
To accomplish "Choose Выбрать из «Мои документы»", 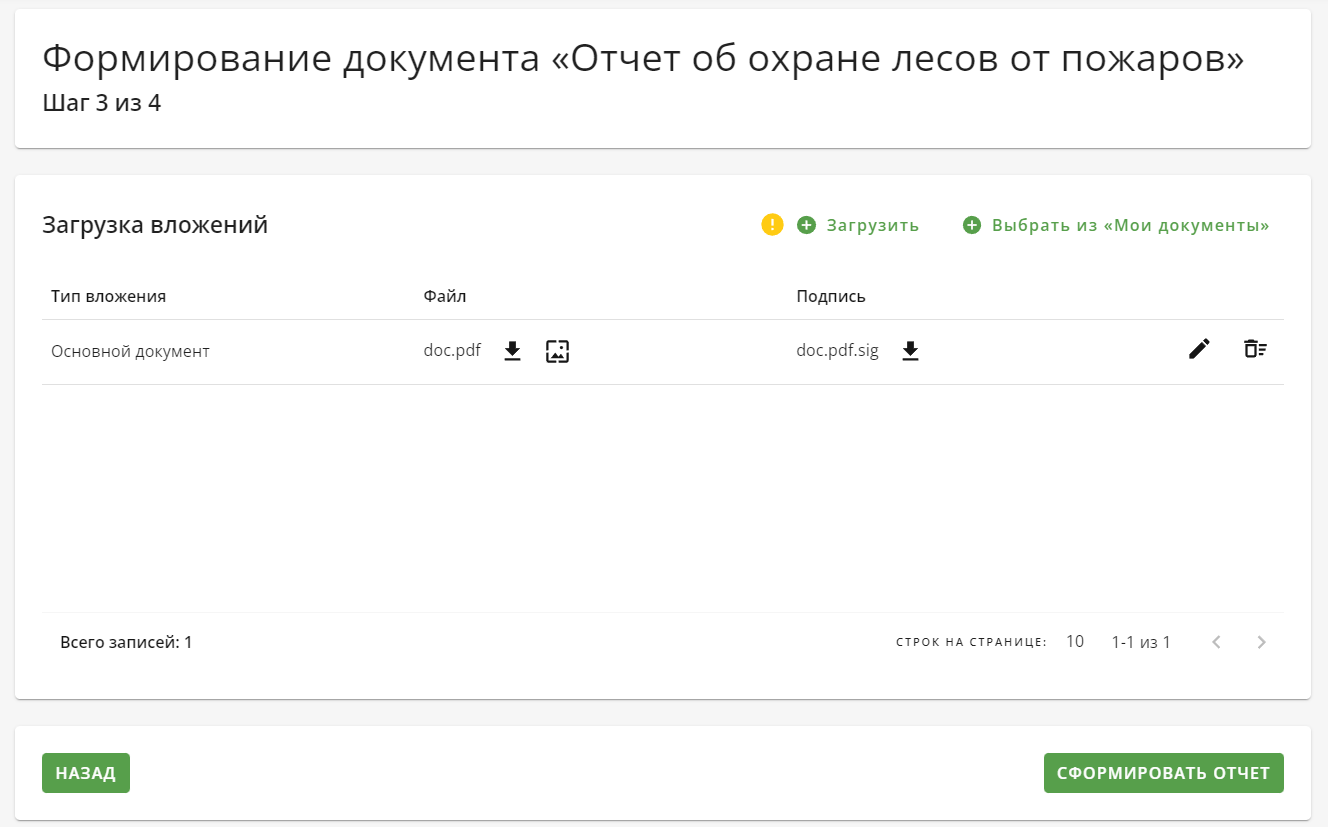I will 1130,225.
